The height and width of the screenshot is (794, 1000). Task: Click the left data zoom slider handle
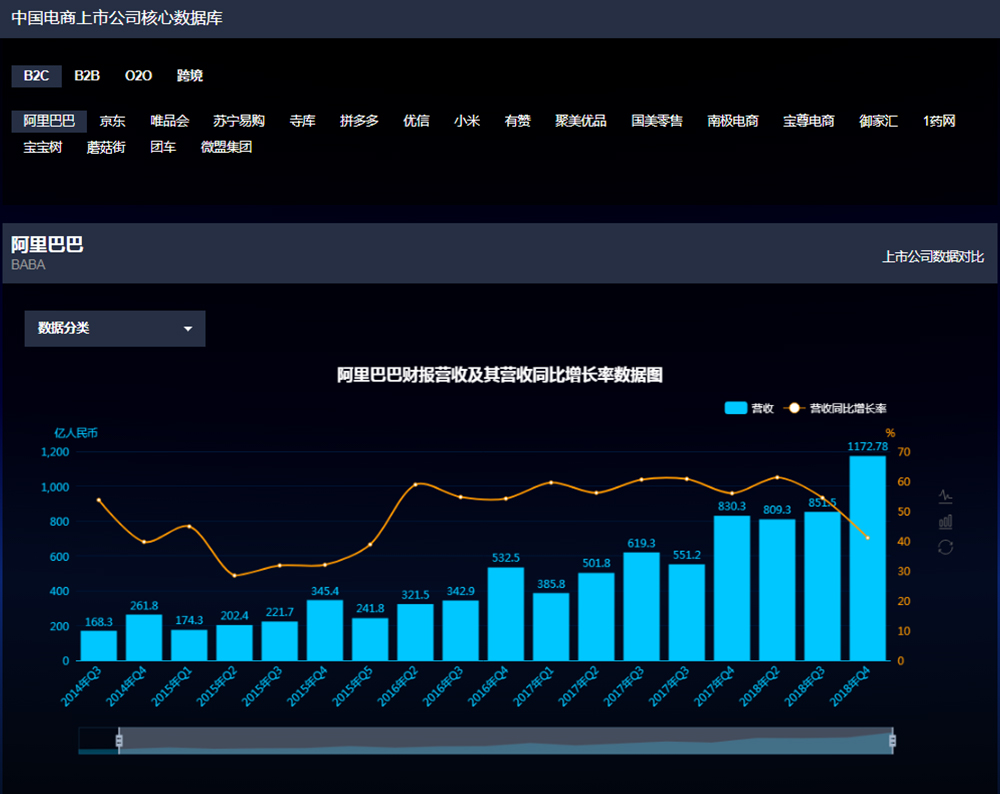[x=119, y=740]
